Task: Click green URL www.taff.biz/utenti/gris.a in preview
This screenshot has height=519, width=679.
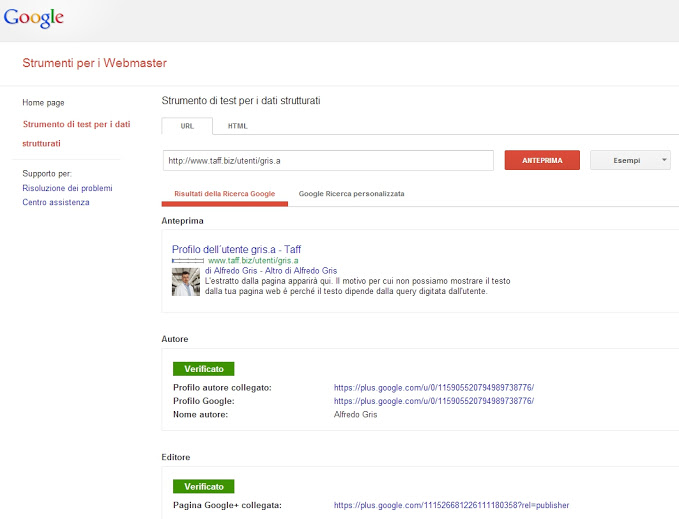Action: 253,261
